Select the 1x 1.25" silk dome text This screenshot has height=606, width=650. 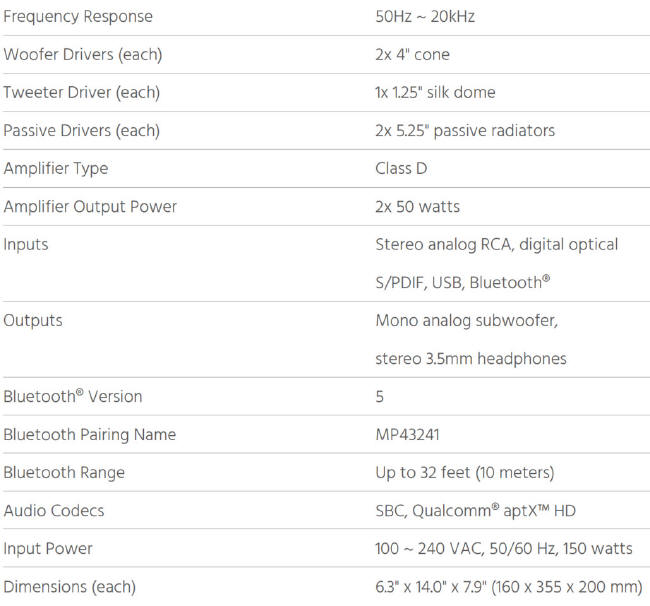pos(435,92)
